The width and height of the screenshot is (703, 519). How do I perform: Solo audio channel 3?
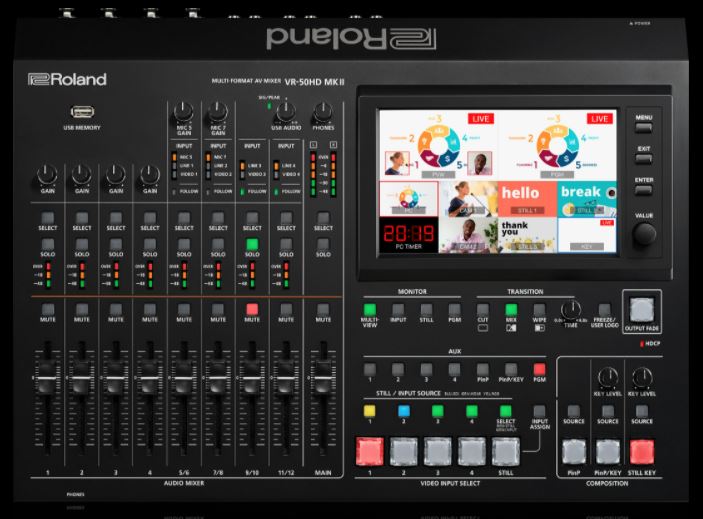[x=116, y=244]
